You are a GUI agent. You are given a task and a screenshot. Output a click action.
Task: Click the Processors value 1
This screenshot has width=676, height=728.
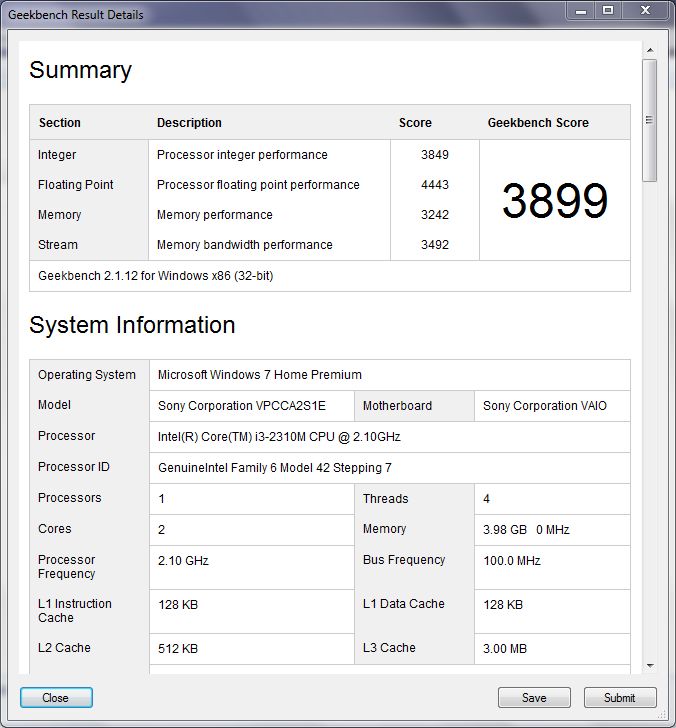(161, 499)
